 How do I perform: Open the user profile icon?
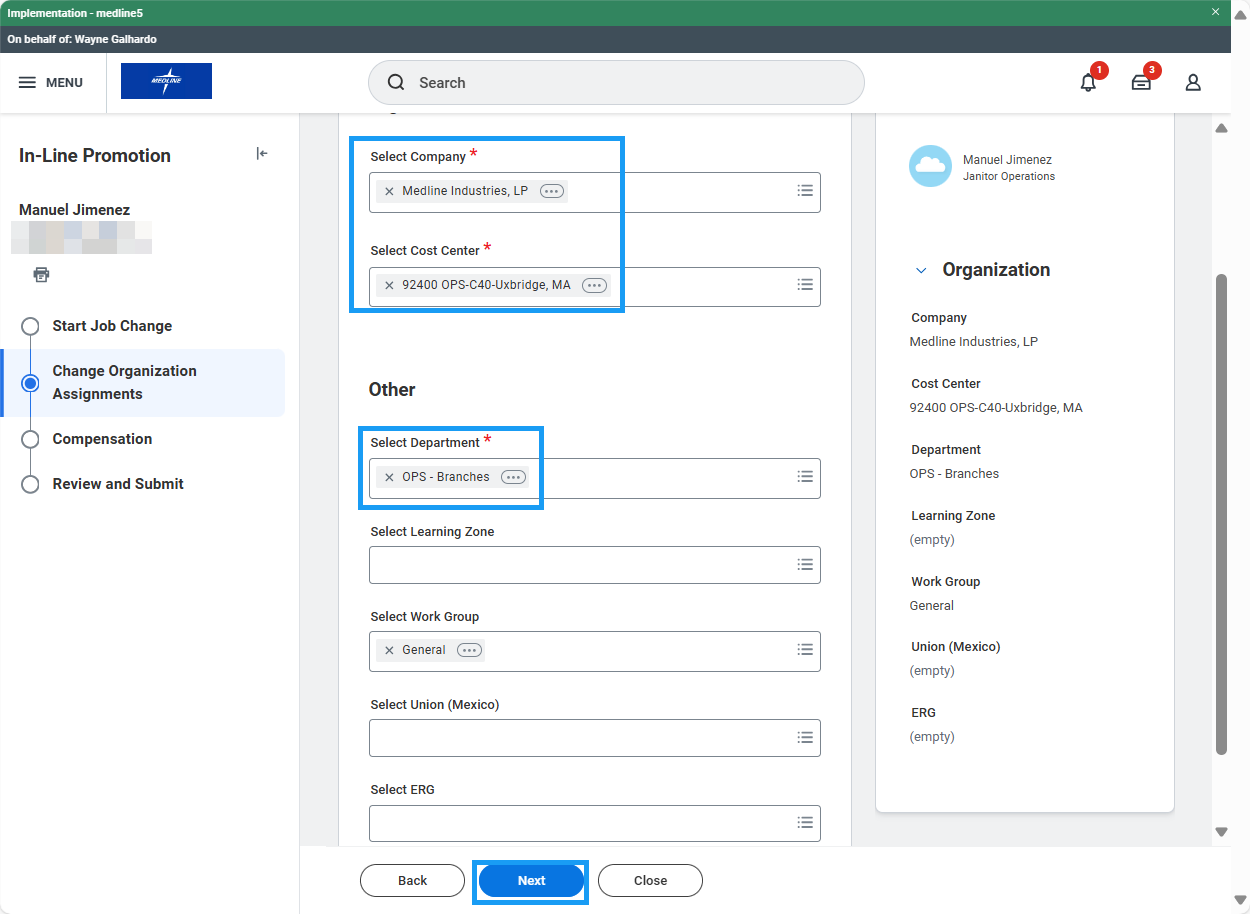pyautogui.click(x=1193, y=83)
